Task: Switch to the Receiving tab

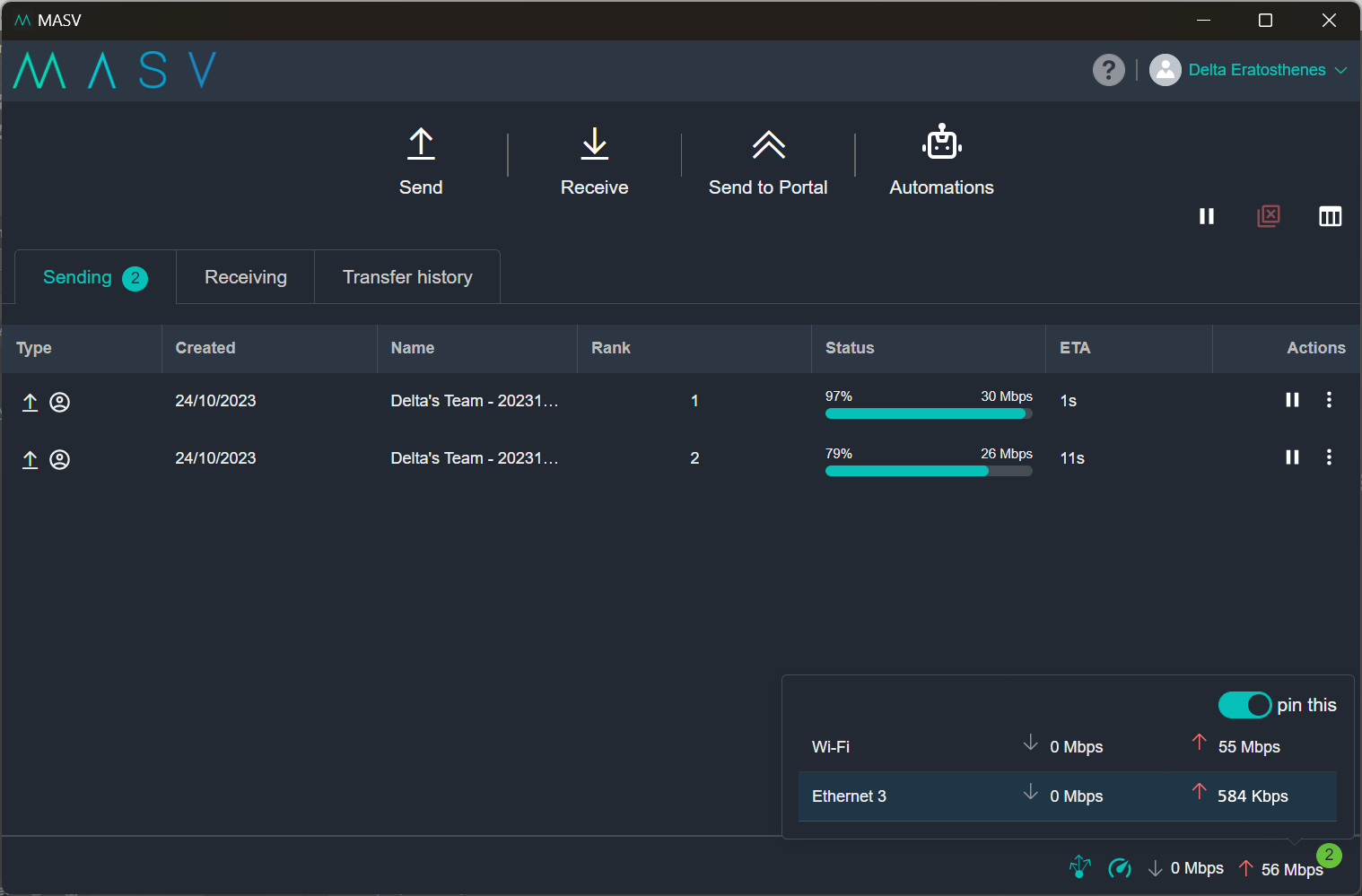Action: [245, 277]
